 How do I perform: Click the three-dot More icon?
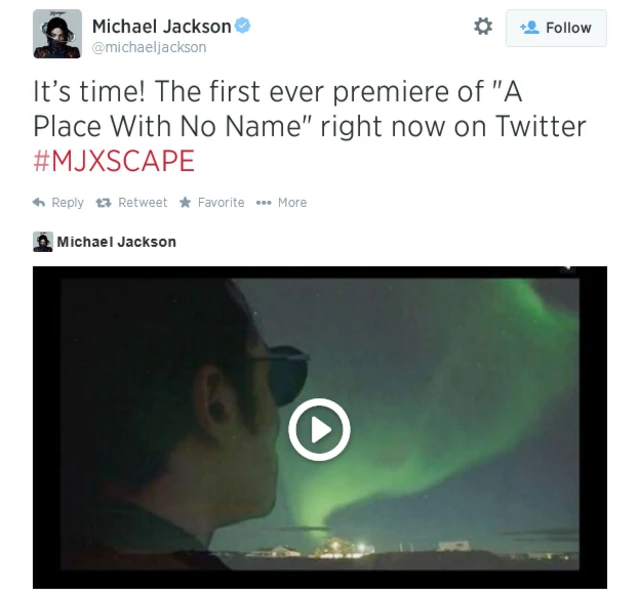[264, 203]
